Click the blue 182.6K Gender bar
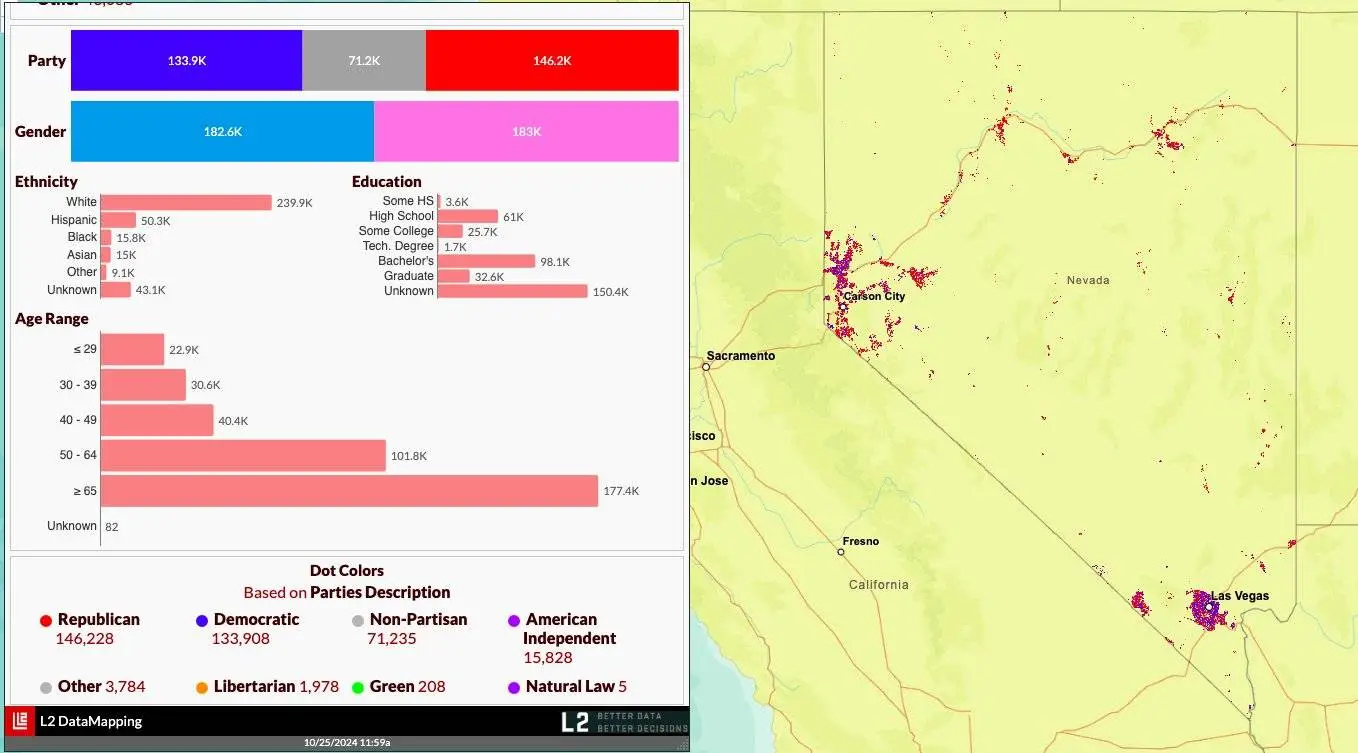 tap(222, 131)
